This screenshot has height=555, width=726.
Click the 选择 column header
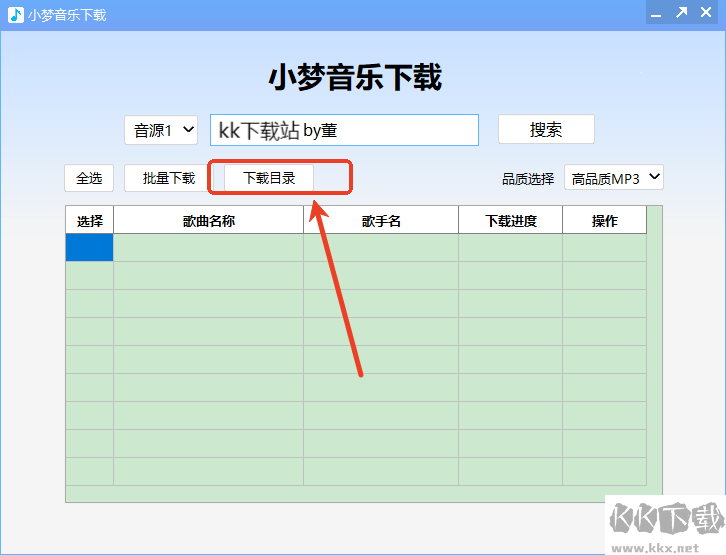89,220
